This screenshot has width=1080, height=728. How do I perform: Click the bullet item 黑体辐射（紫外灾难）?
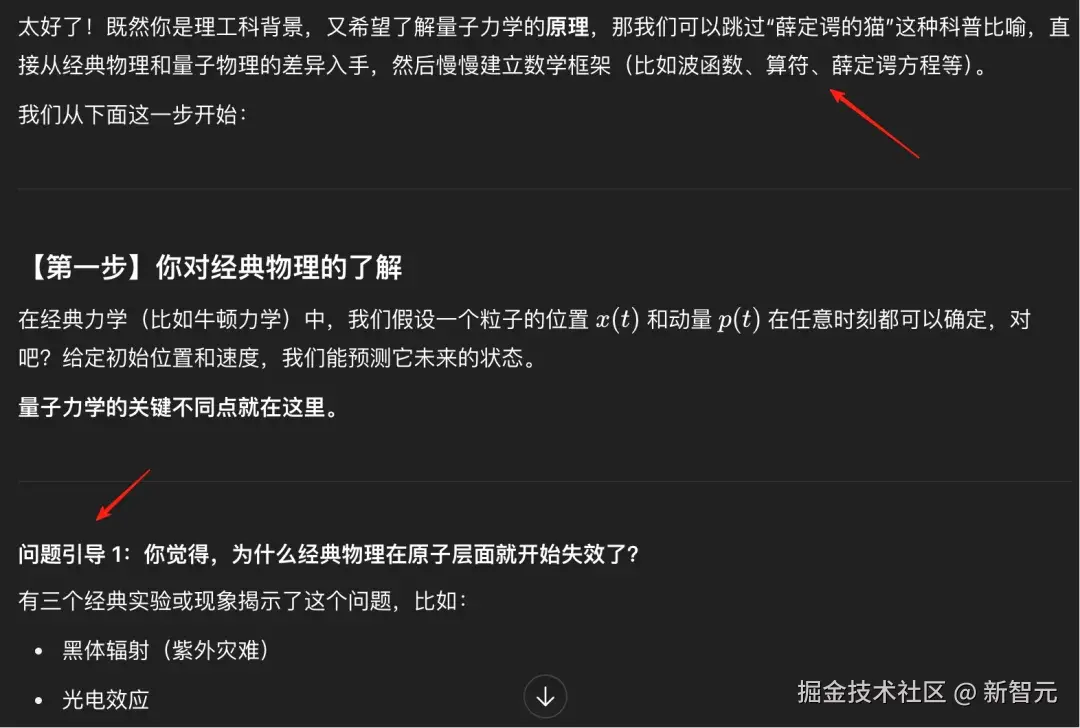tap(165, 650)
